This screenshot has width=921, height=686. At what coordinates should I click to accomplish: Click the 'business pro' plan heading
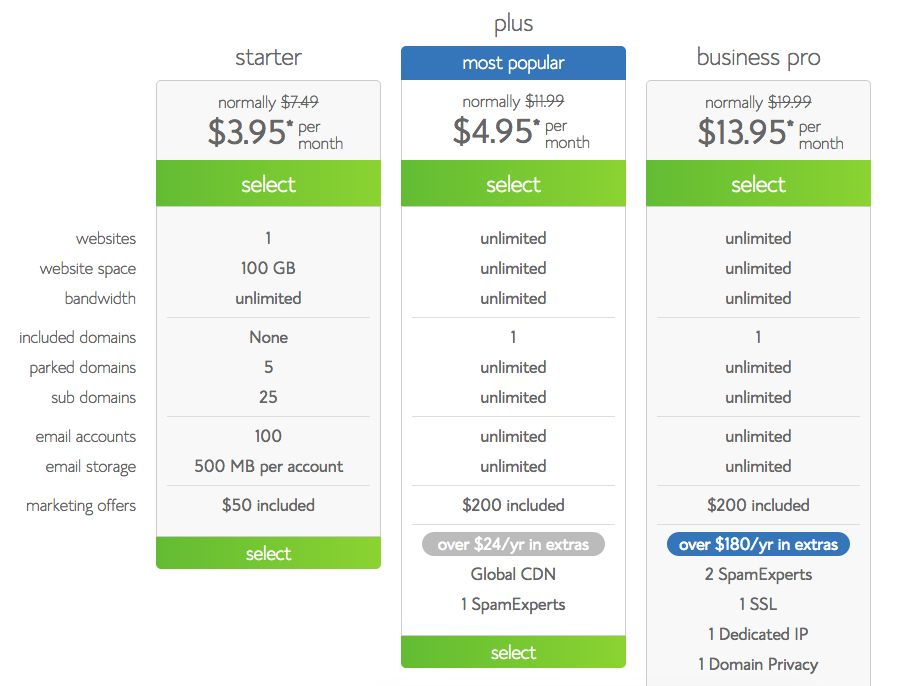pyautogui.click(x=758, y=57)
